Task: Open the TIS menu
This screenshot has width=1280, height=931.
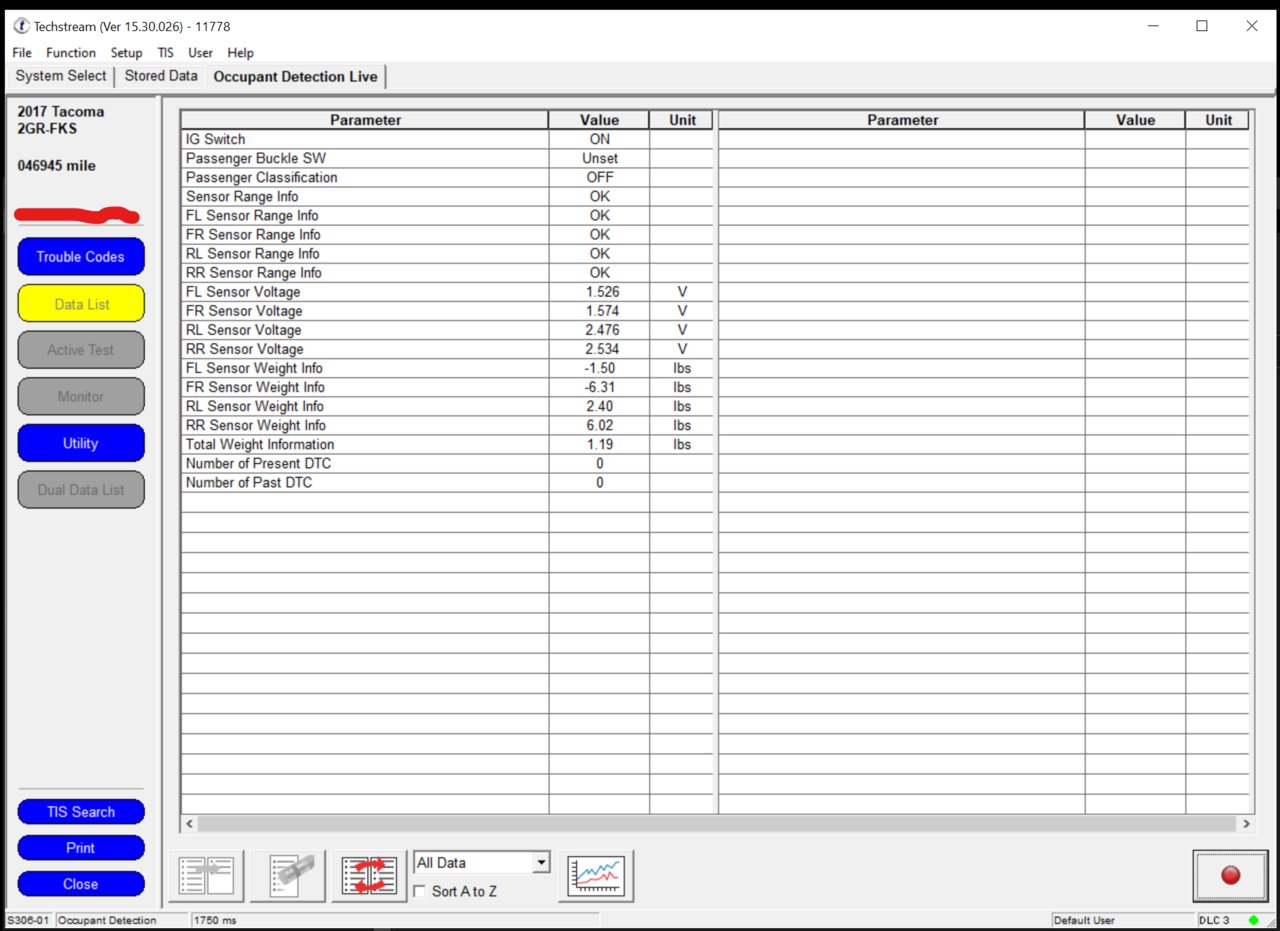Action: (165, 53)
